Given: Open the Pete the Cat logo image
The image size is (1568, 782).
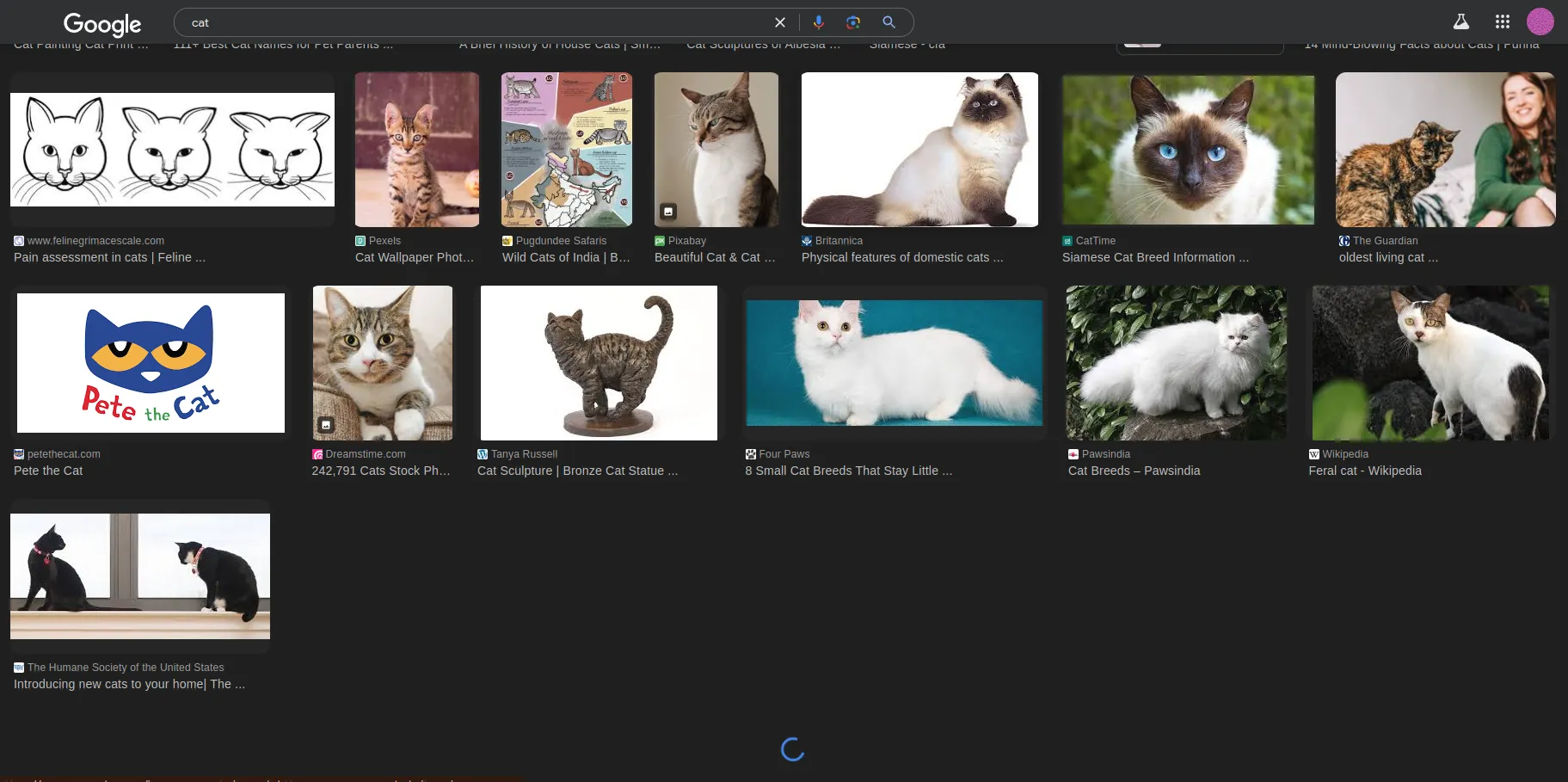Looking at the screenshot, I should 151,363.
